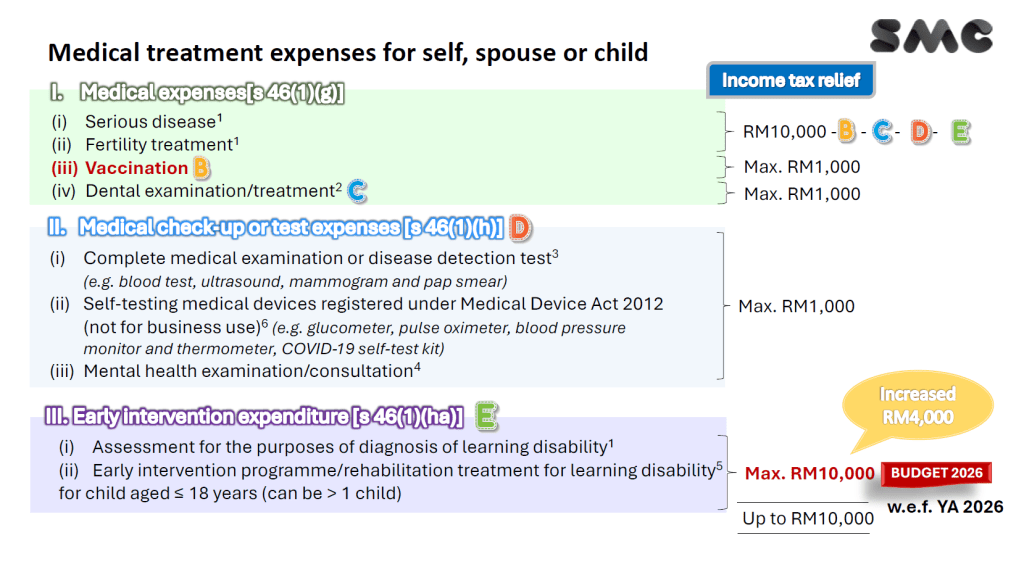Click the blue C badge beside Dental examination
Image resolution: width=1024 pixels, height=567 pixels.
click(x=357, y=190)
